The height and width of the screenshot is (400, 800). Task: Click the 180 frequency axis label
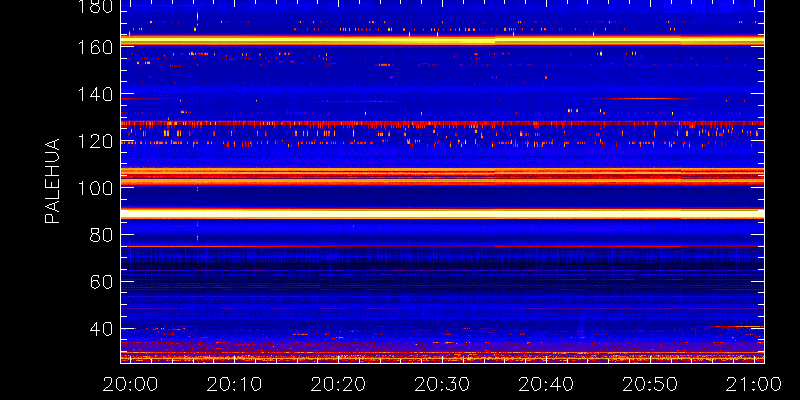(94, 6)
